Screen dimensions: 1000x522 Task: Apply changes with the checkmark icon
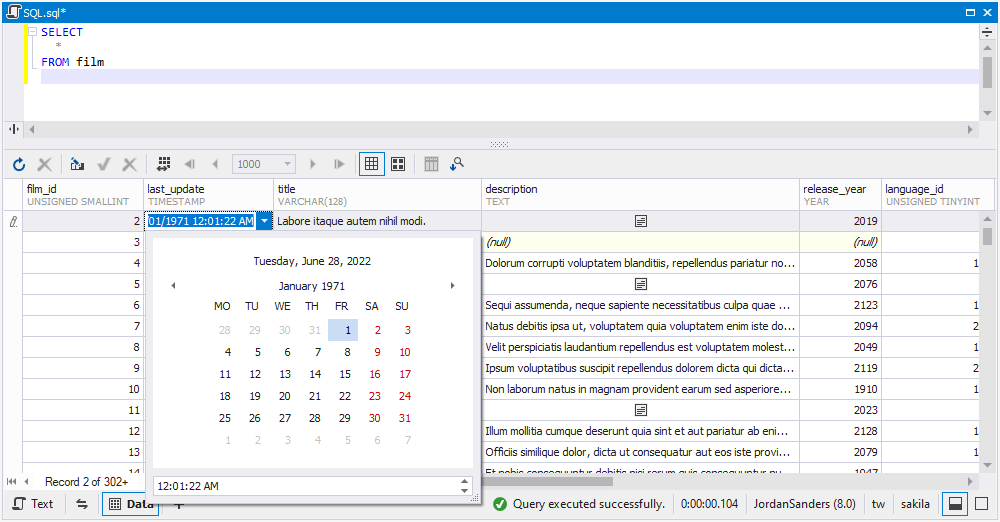pyautogui.click(x=103, y=164)
